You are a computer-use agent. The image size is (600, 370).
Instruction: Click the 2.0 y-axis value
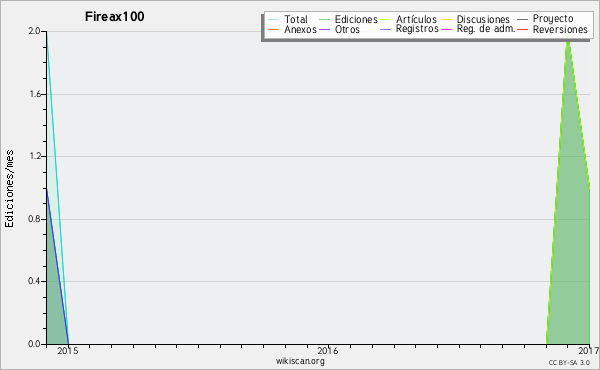tap(34, 31)
